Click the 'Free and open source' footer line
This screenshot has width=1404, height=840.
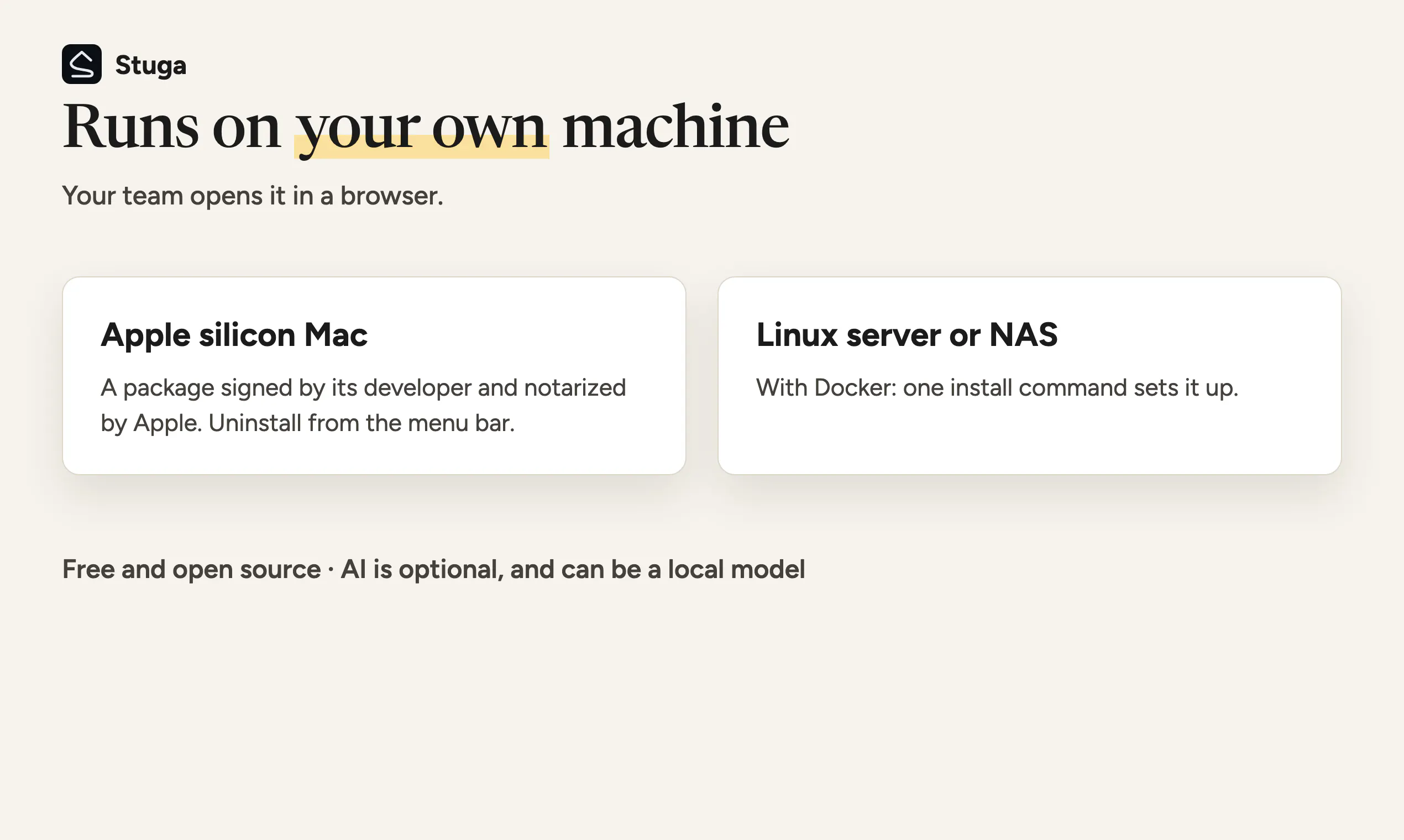pos(434,569)
